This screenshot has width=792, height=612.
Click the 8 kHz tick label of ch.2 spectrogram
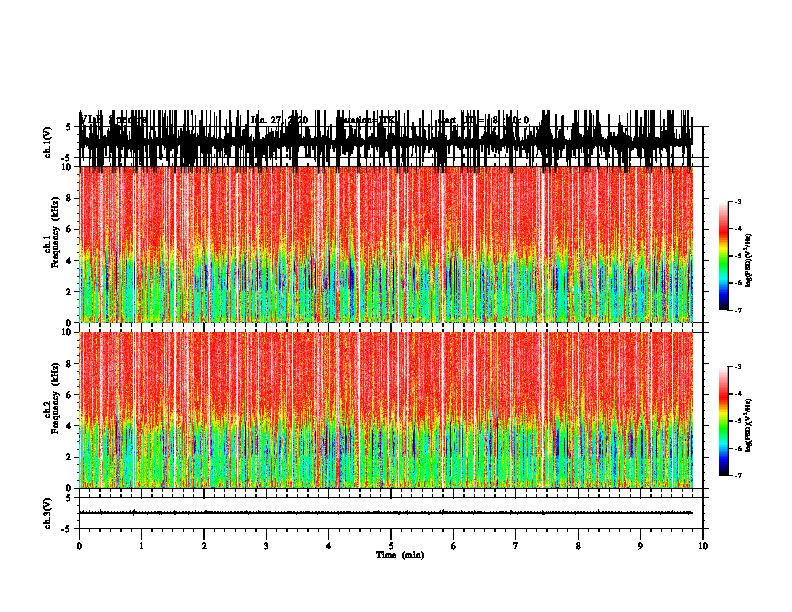[69, 364]
